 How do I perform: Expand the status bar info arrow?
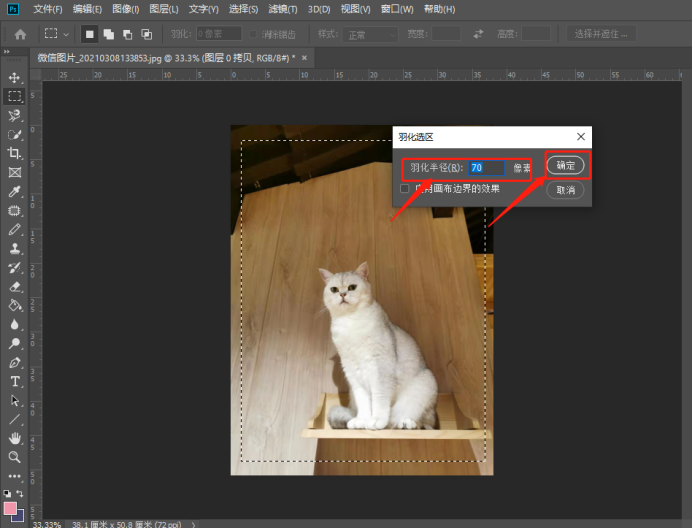coord(193,524)
